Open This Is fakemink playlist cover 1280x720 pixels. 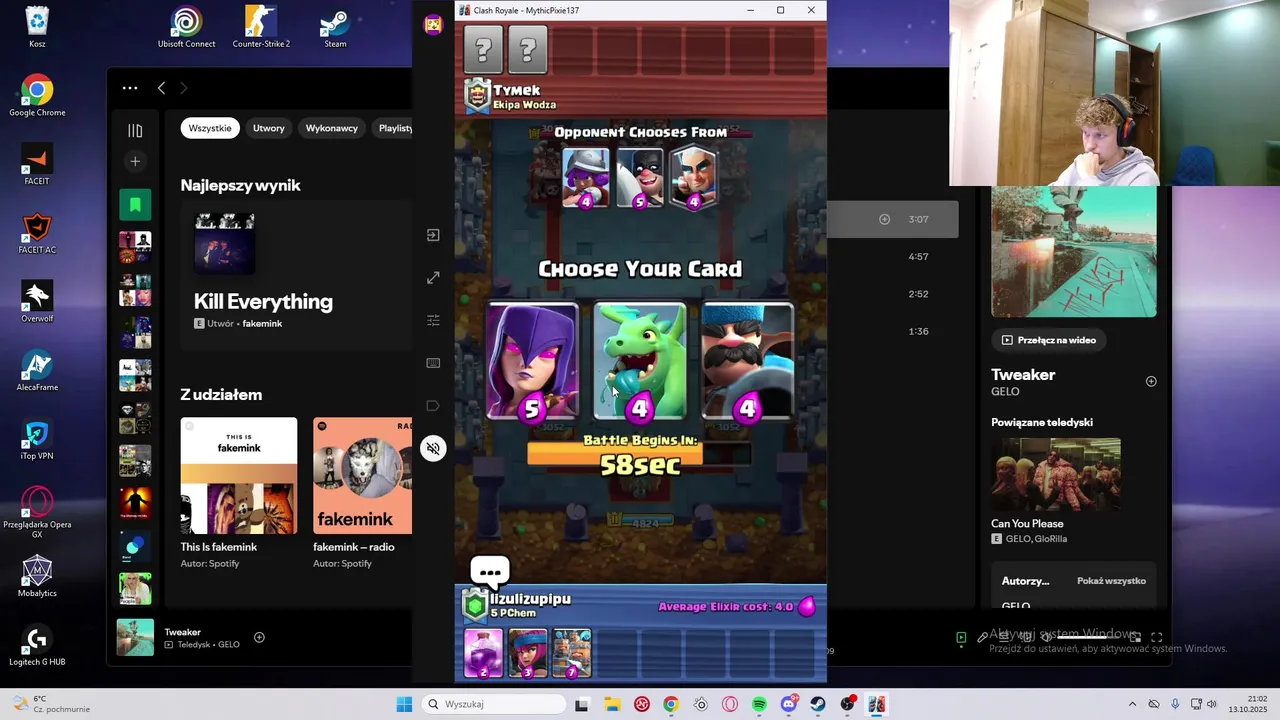(x=239, y=476)
